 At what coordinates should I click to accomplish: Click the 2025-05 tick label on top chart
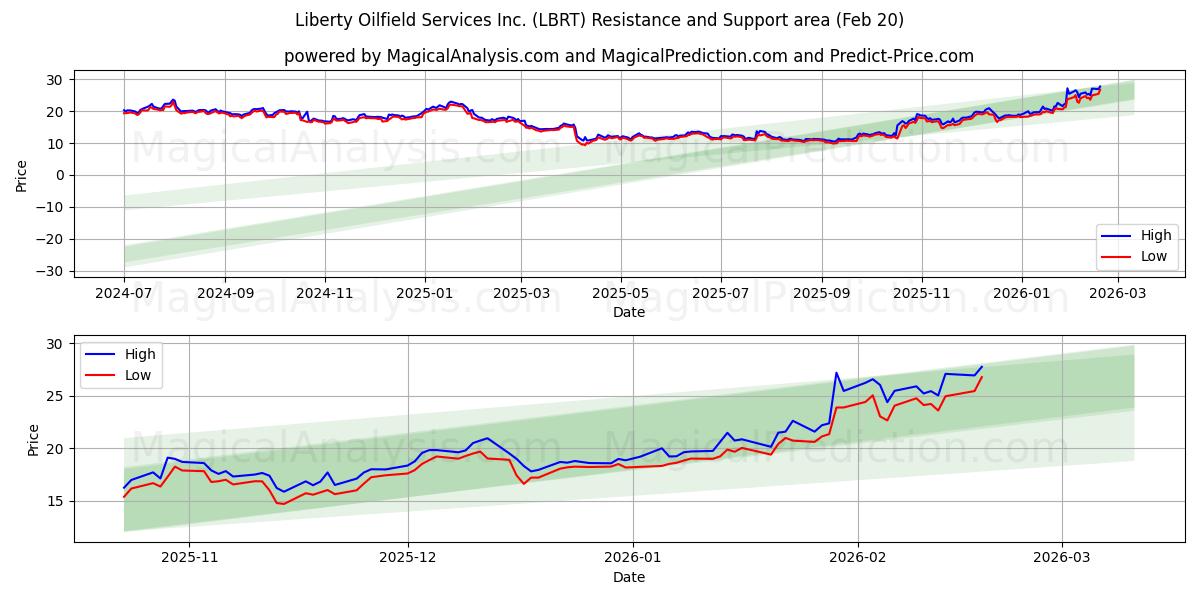click(621, 294)
